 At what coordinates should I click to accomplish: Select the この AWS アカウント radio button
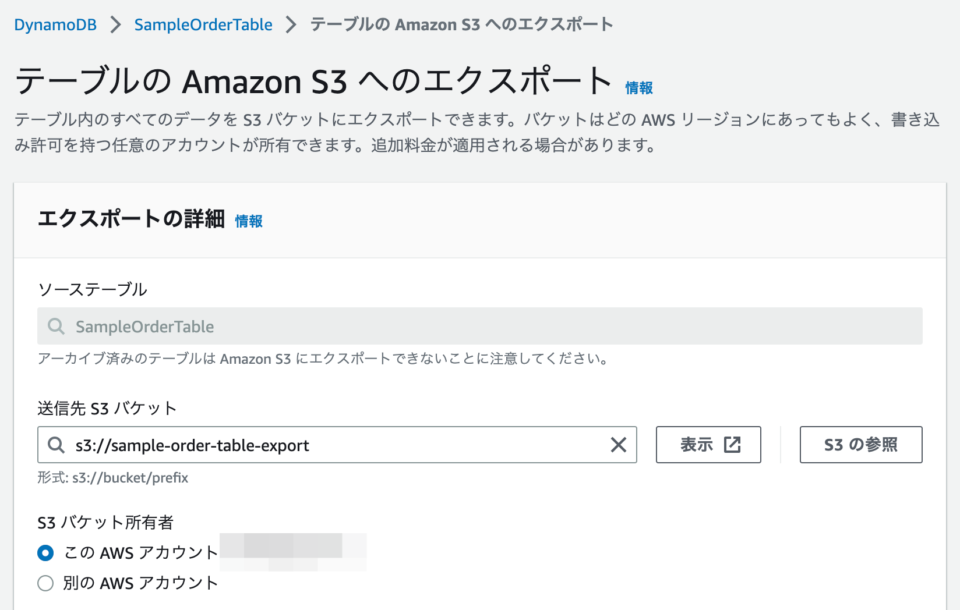coord(45,553)
